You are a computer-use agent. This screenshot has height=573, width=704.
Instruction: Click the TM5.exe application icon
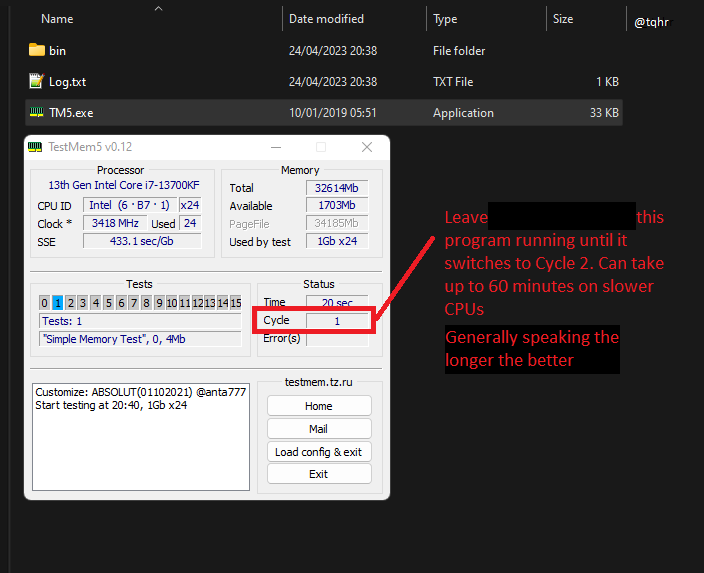pyautogui.click(x=37, y=113)
